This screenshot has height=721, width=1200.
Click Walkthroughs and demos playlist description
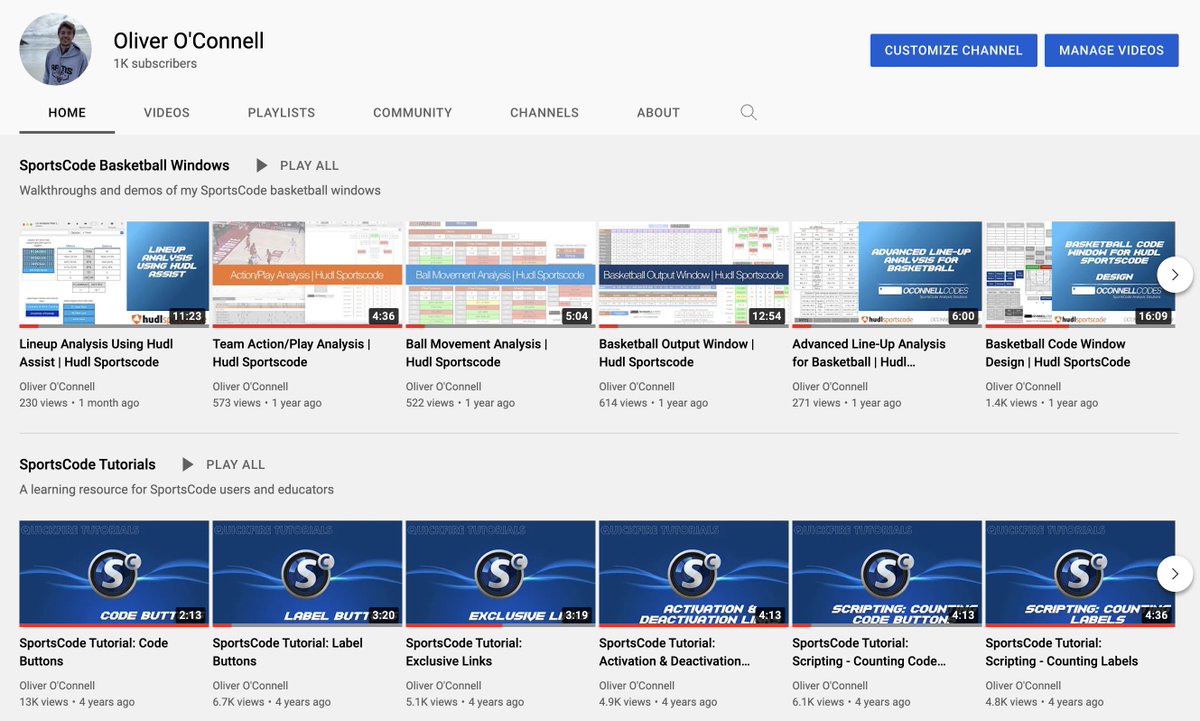pos(200,190)
